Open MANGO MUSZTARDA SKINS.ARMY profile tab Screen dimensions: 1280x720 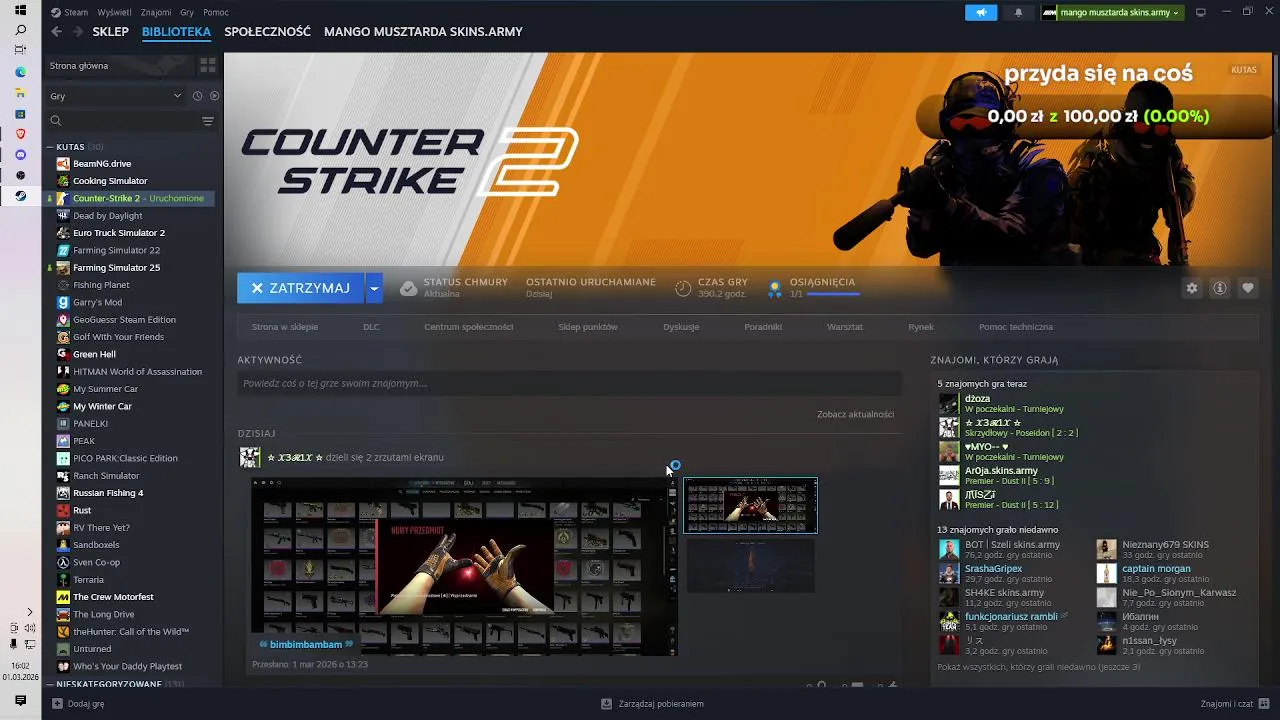(423, 32)
